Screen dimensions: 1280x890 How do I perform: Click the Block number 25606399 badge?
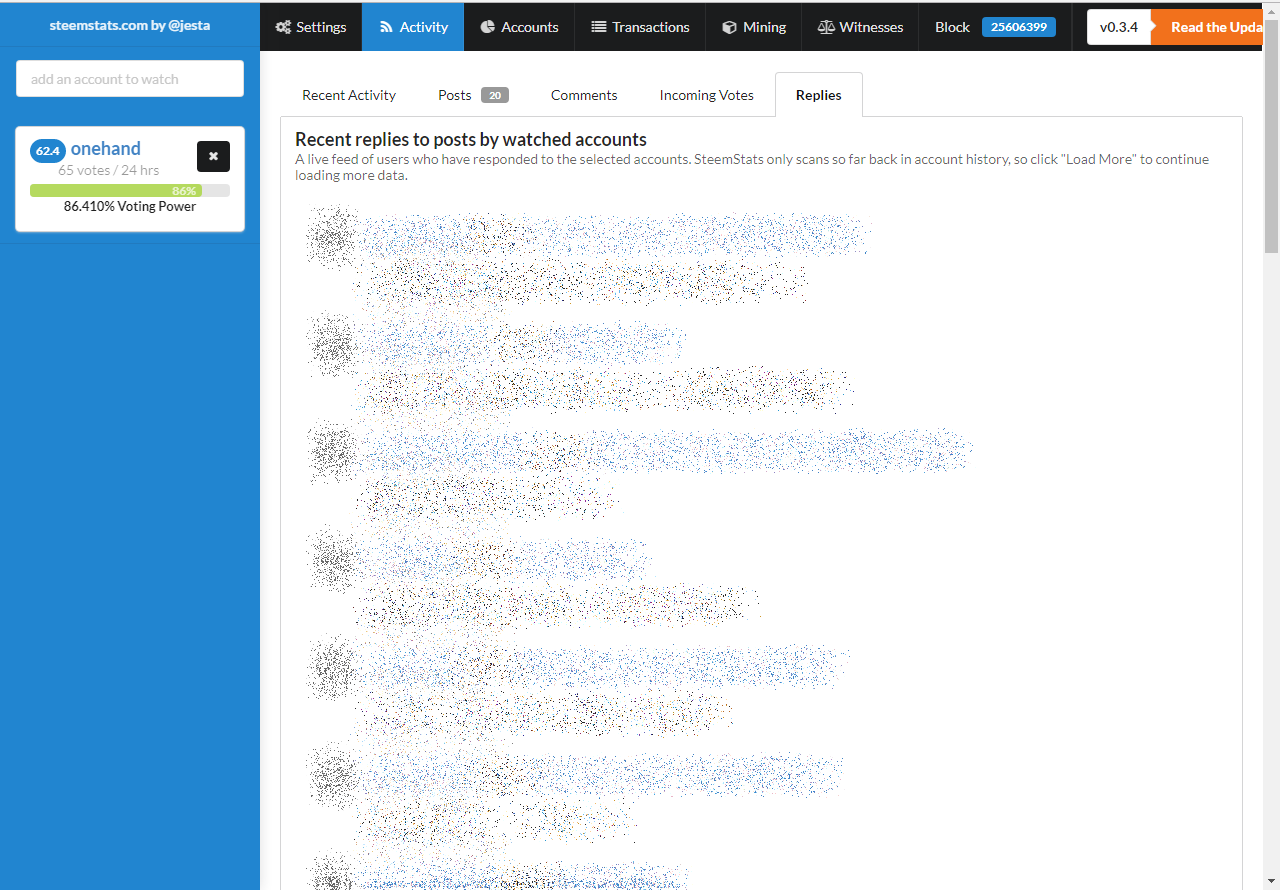tap(1018, 27)
